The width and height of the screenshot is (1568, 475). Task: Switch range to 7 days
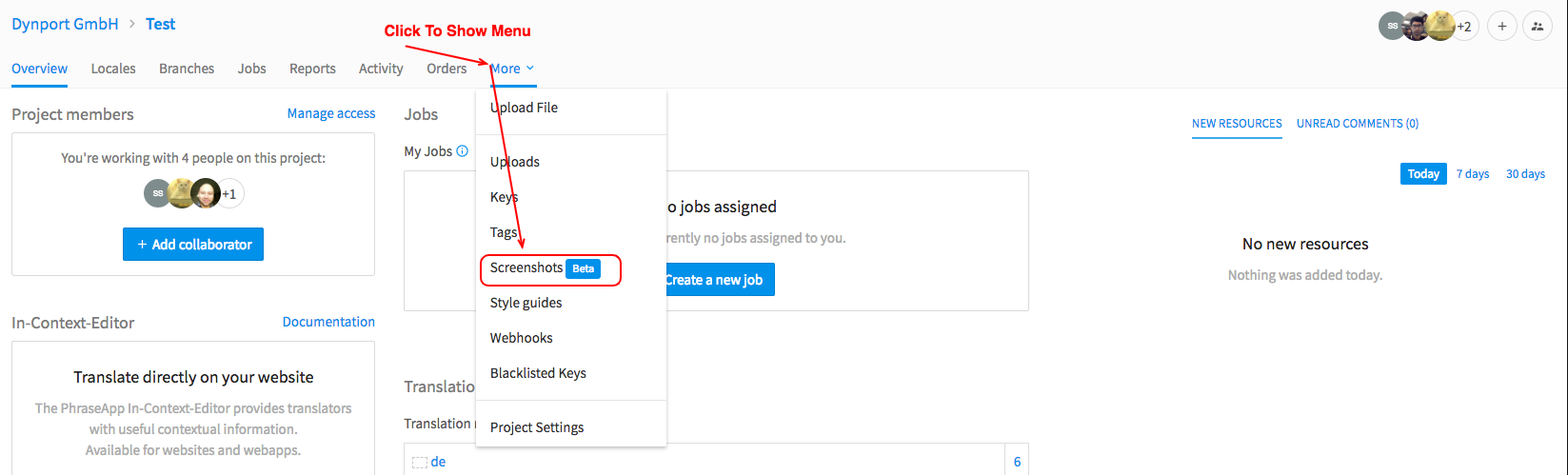click(x=1473, y=174)
